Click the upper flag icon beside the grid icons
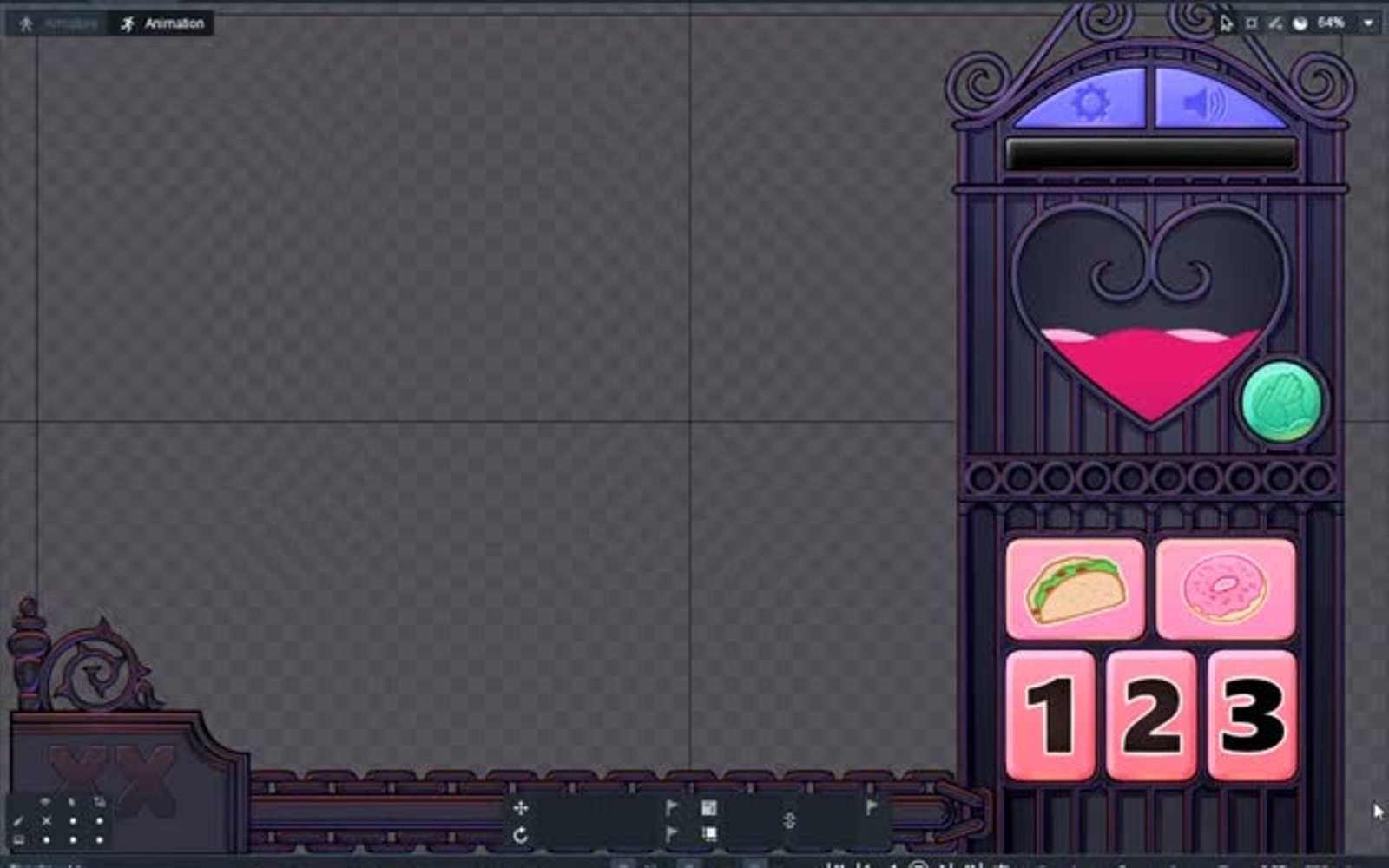This screenshot has height=868, width=1389. 671,808
